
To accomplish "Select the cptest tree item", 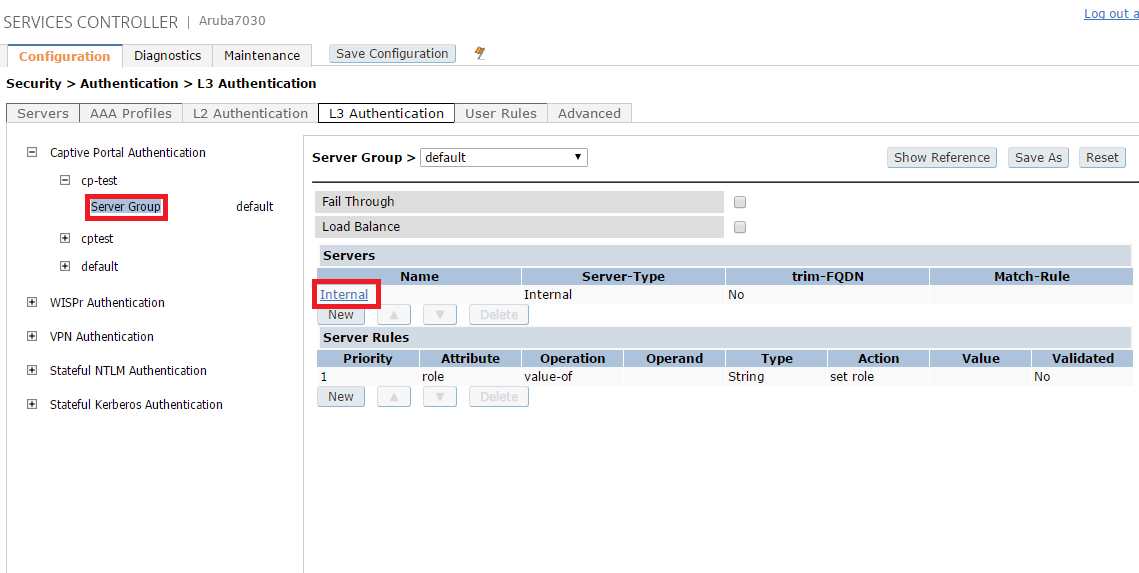I will point(97,238).
